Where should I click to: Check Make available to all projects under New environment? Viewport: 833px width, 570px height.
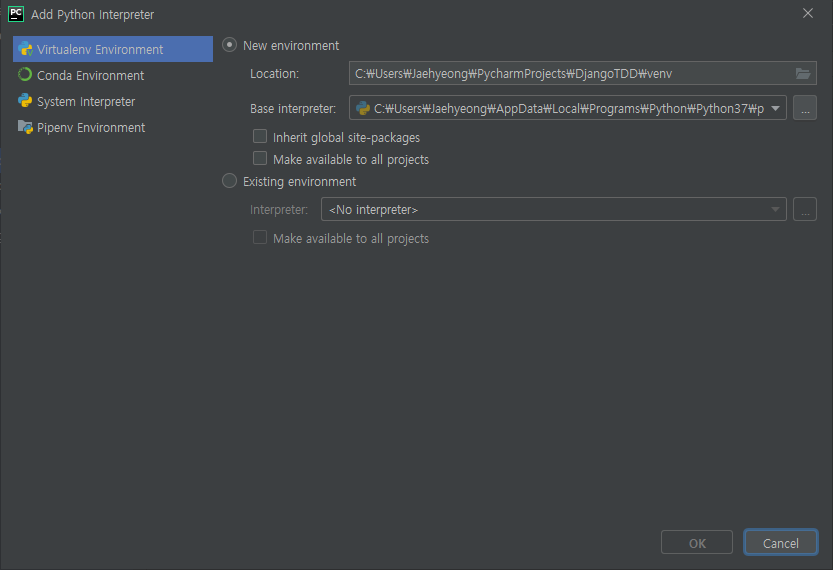260,159
